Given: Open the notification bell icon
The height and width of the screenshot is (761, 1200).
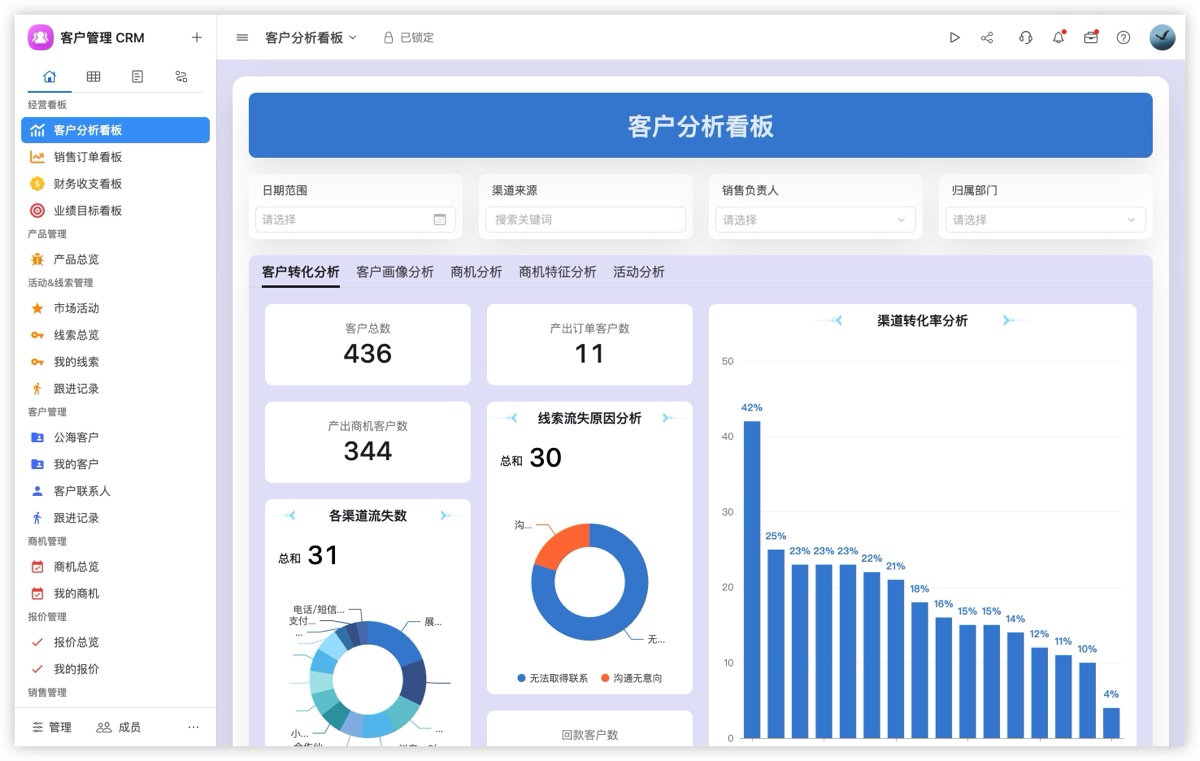Looking at the screenshot, I should coord(1058,37).
